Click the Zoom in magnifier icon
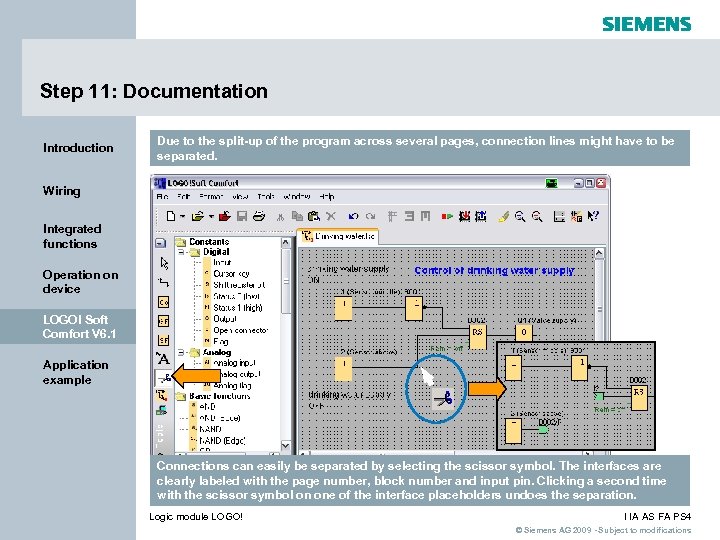 pyautogui.click(x=520, y=216)
